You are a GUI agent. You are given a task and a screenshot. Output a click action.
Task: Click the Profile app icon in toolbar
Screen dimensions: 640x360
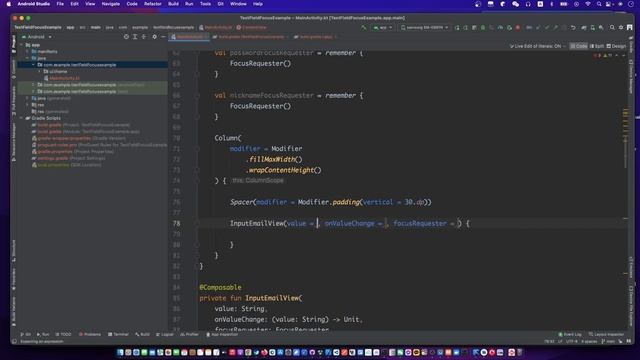(x=500, y=27)
